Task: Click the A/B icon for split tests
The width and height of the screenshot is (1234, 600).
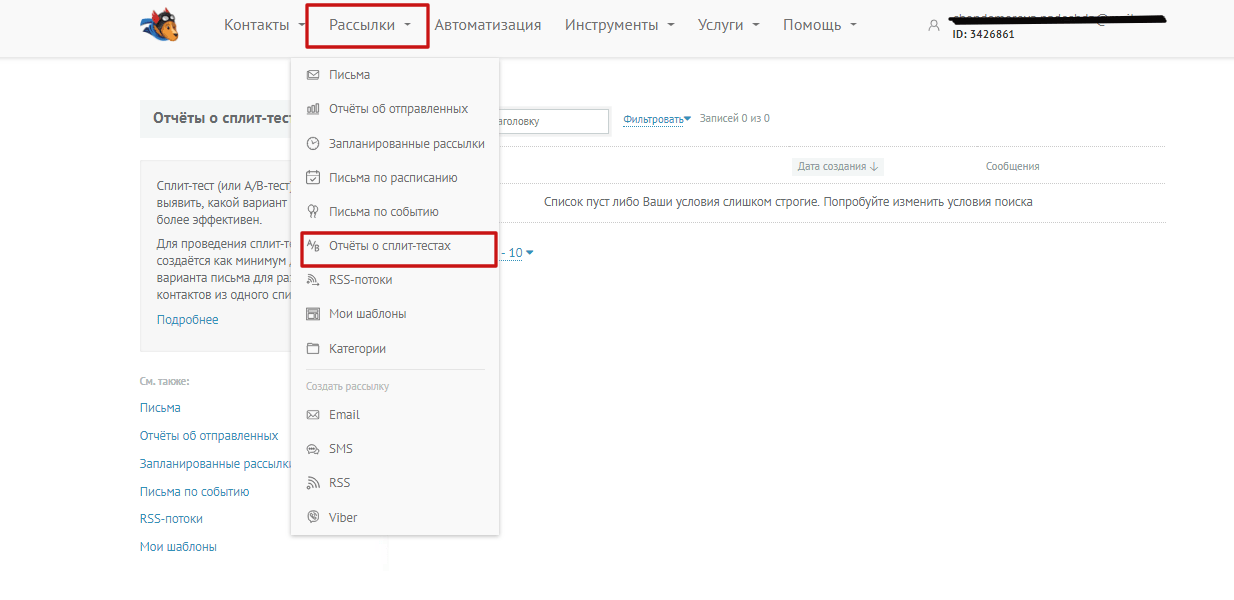Action: (x=313, y=246)
